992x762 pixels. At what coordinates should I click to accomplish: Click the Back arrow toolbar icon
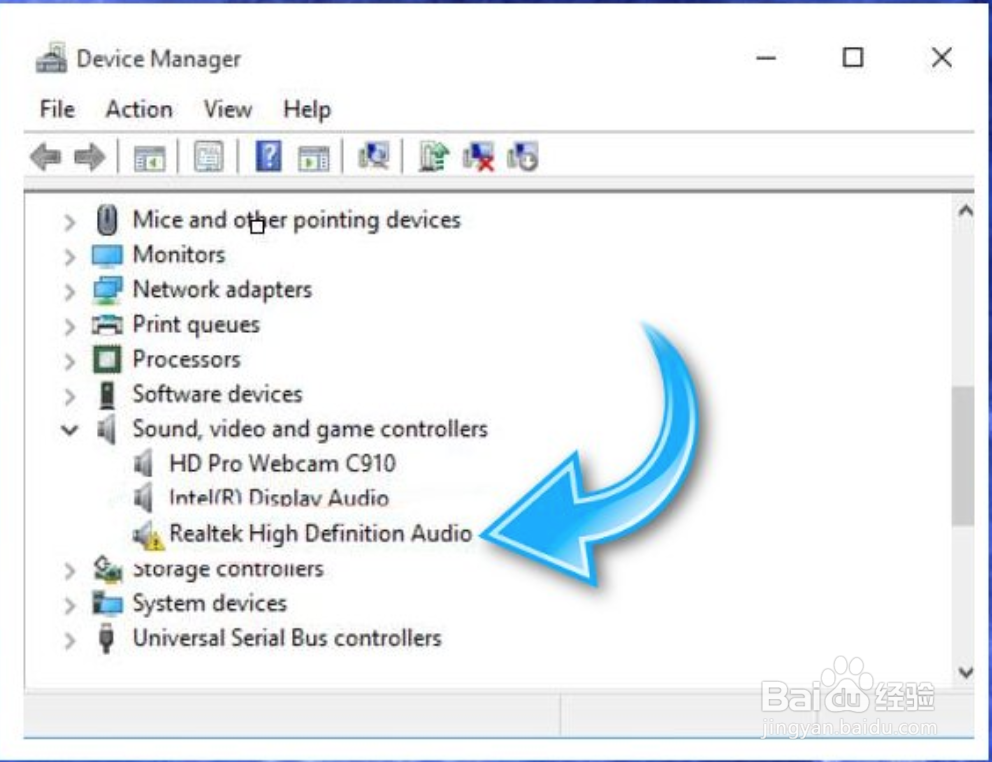(x=46, y=156)
